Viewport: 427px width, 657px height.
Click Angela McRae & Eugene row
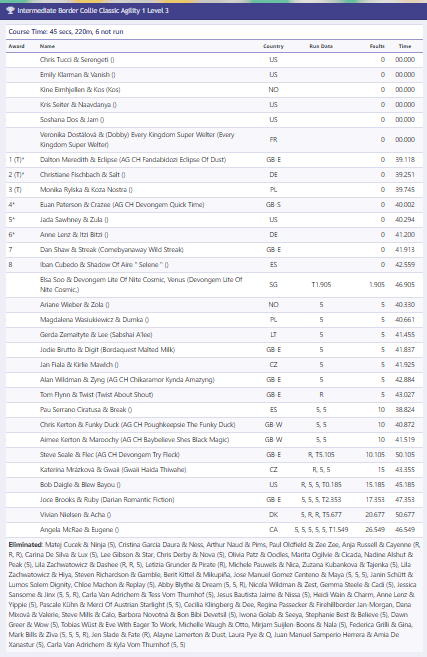[214, 530]
